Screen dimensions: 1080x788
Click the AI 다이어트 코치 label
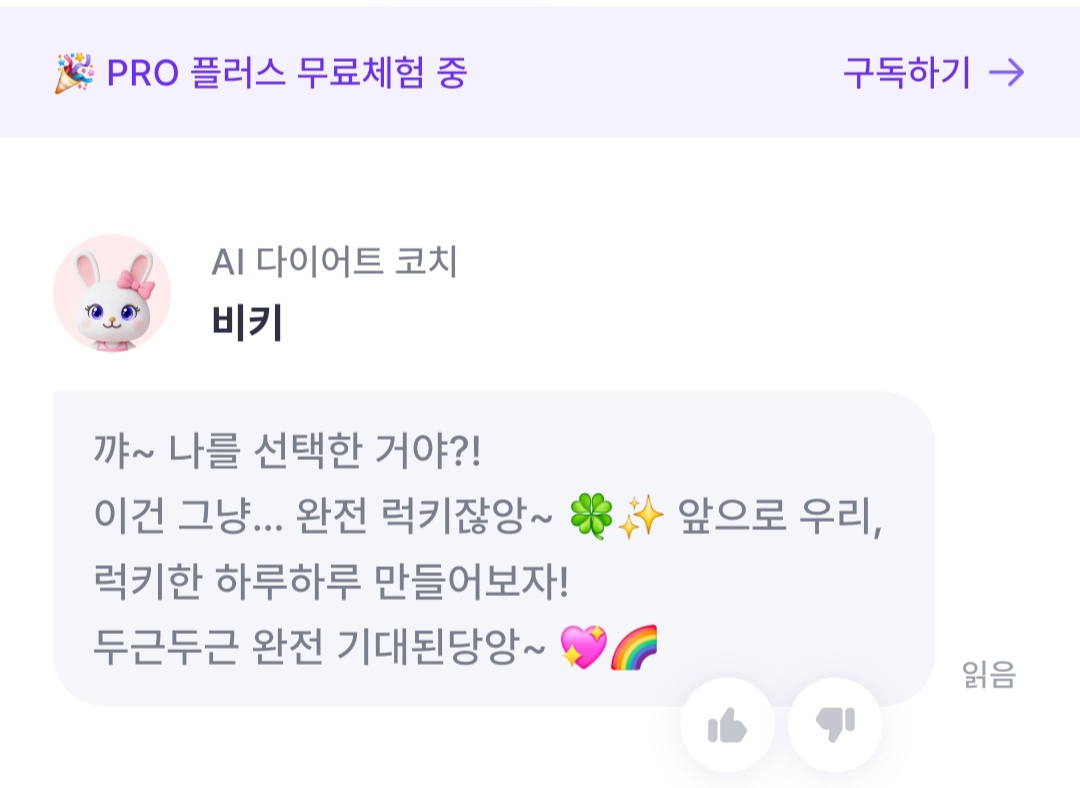coord(334,262)
